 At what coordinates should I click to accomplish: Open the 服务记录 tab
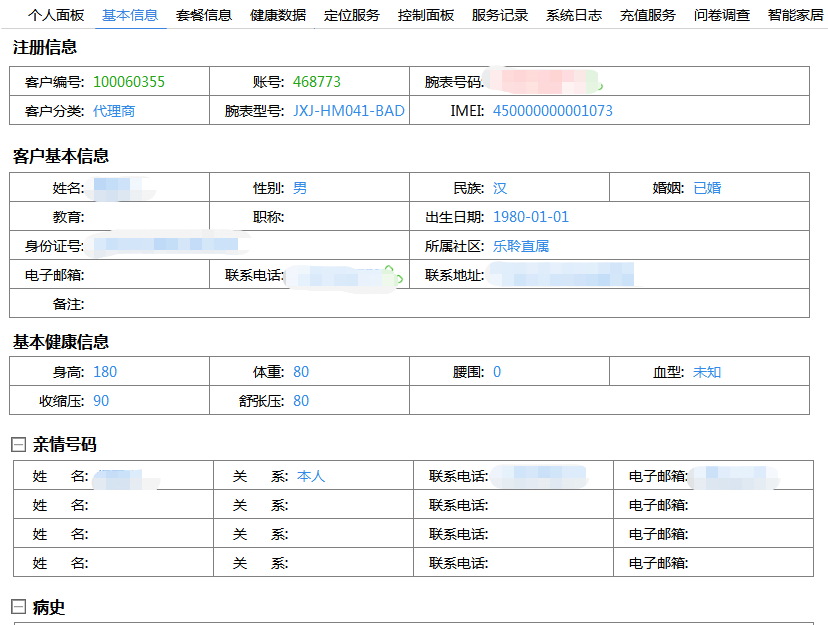pos(497,15)
